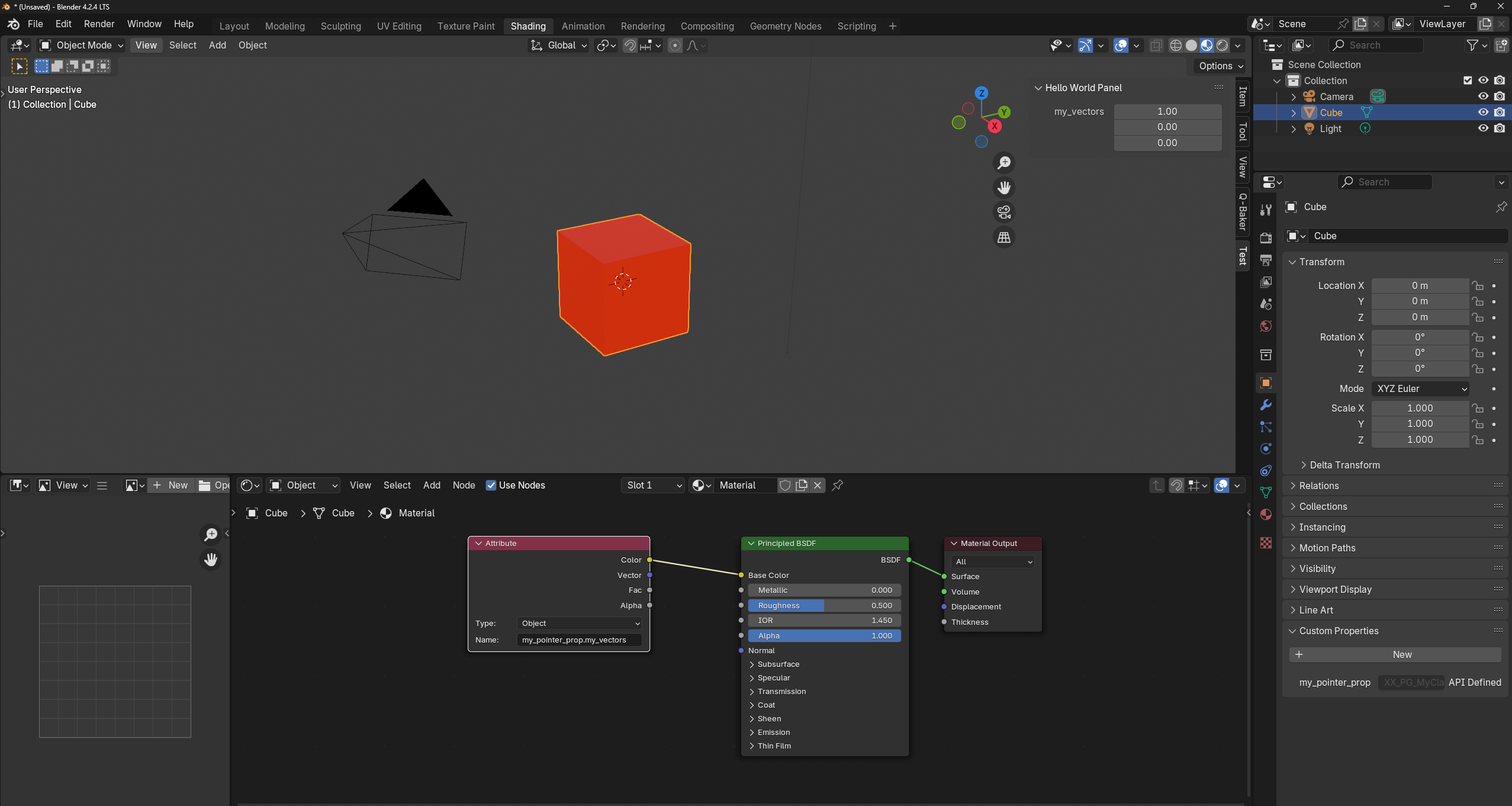The height and width of the screenshot is (806, 1512).
Task: Open the World properties tab
Action: pyautogui.click(x=1266, y=326)
